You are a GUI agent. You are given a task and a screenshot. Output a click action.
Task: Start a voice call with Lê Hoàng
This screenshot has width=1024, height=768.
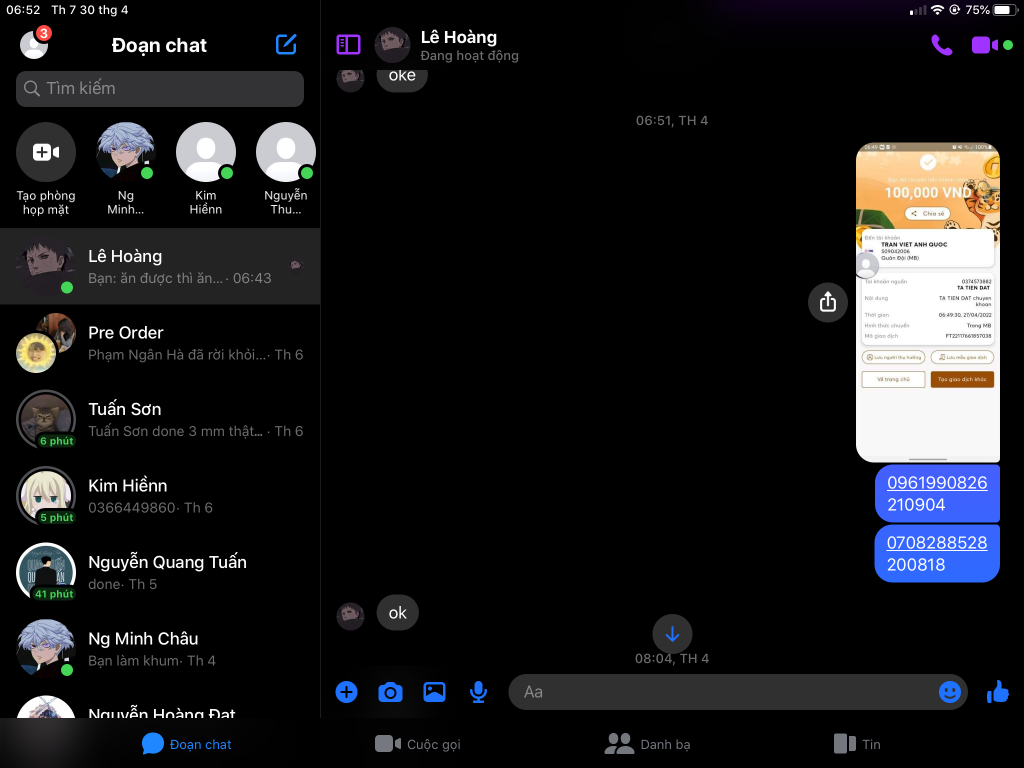click(941, 45)
